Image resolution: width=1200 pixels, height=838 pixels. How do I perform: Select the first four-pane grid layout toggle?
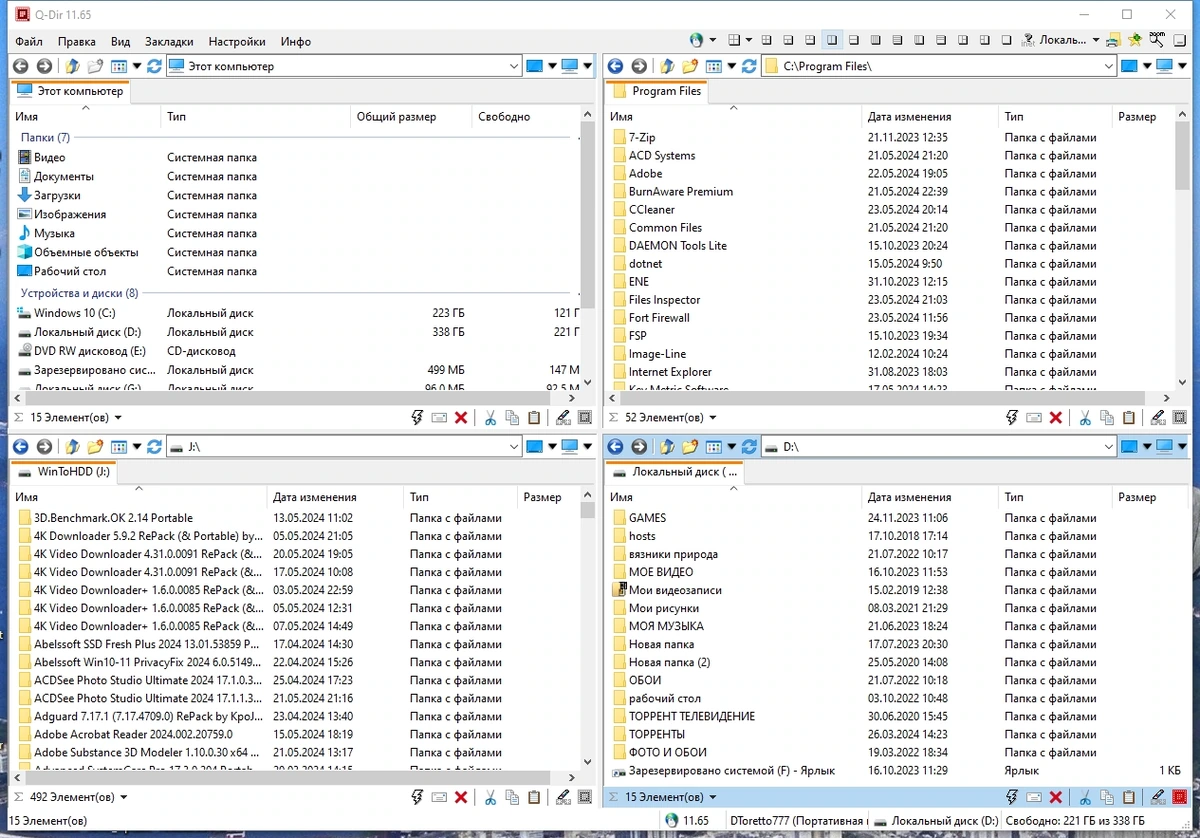(x=734, y=40)
